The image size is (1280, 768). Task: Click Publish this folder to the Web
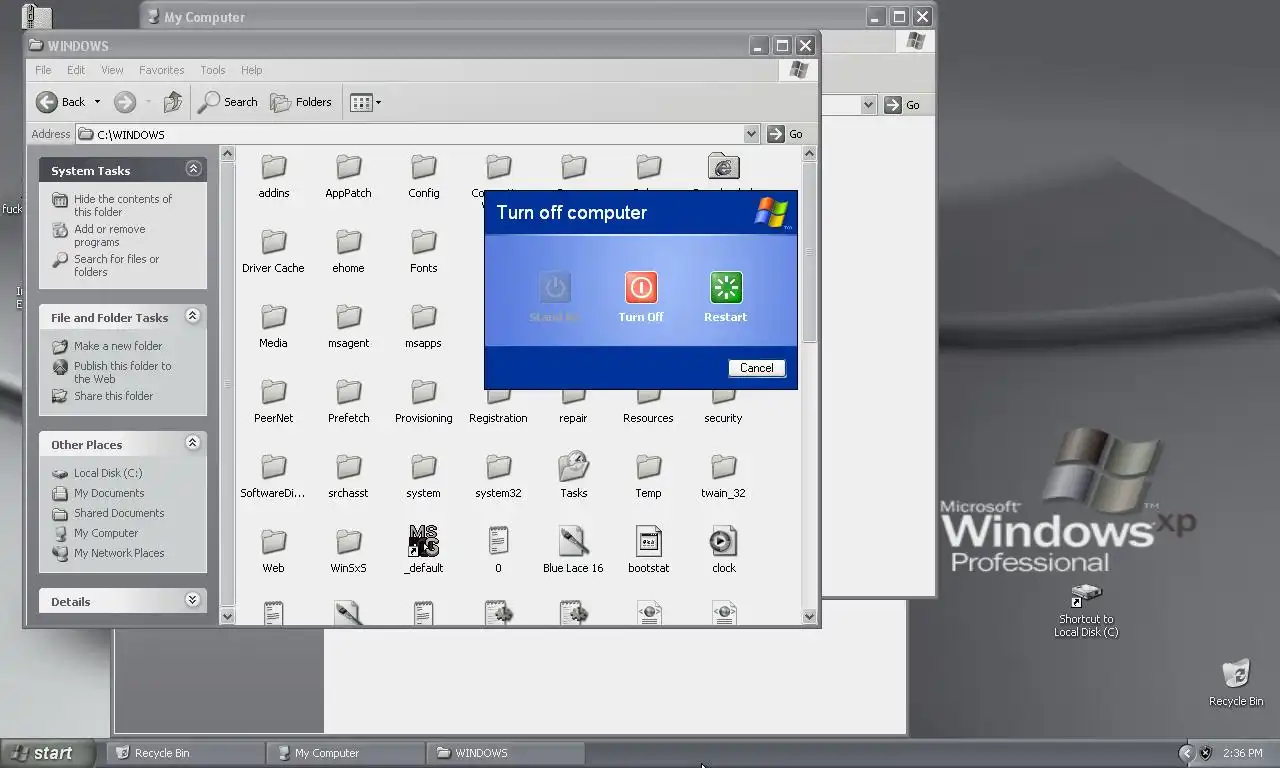(x=122, y=372)
